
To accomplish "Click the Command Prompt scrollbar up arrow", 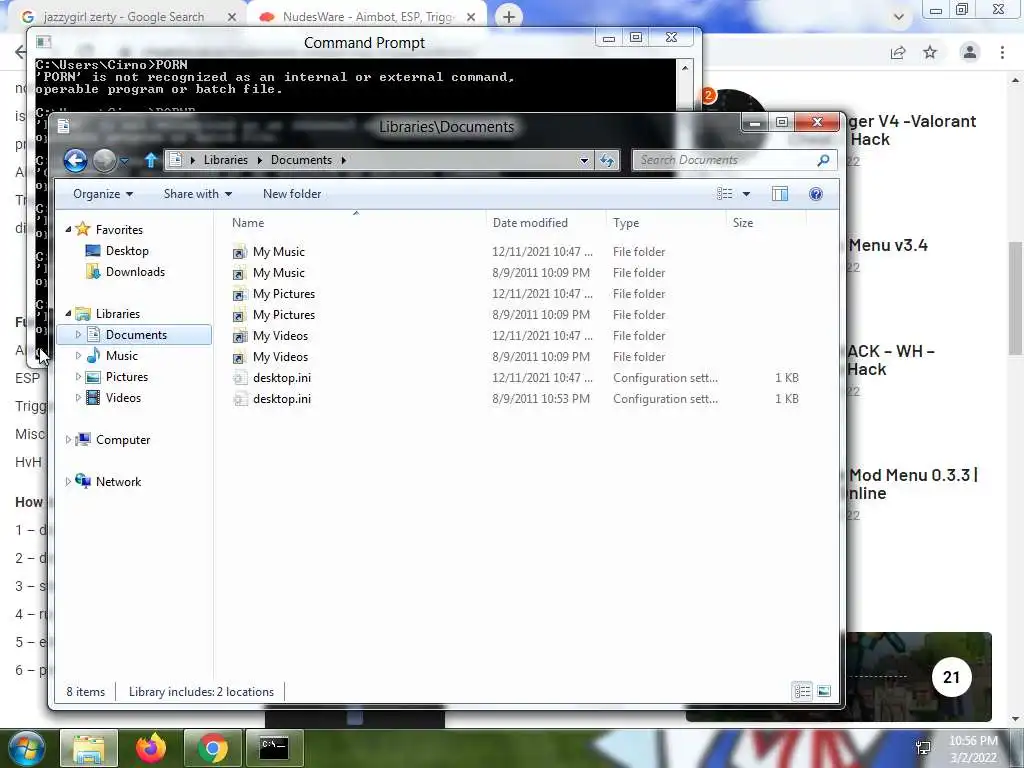I will 684,67.
